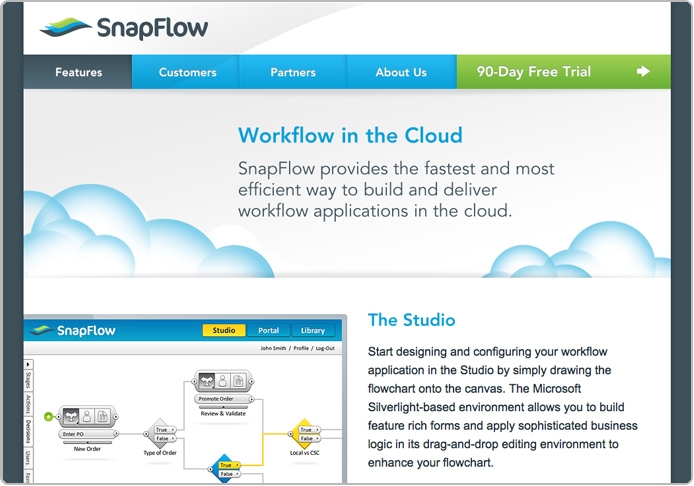Open the Features navigation tab
Screen dimensions: 694x486
(x=78, y=72)
